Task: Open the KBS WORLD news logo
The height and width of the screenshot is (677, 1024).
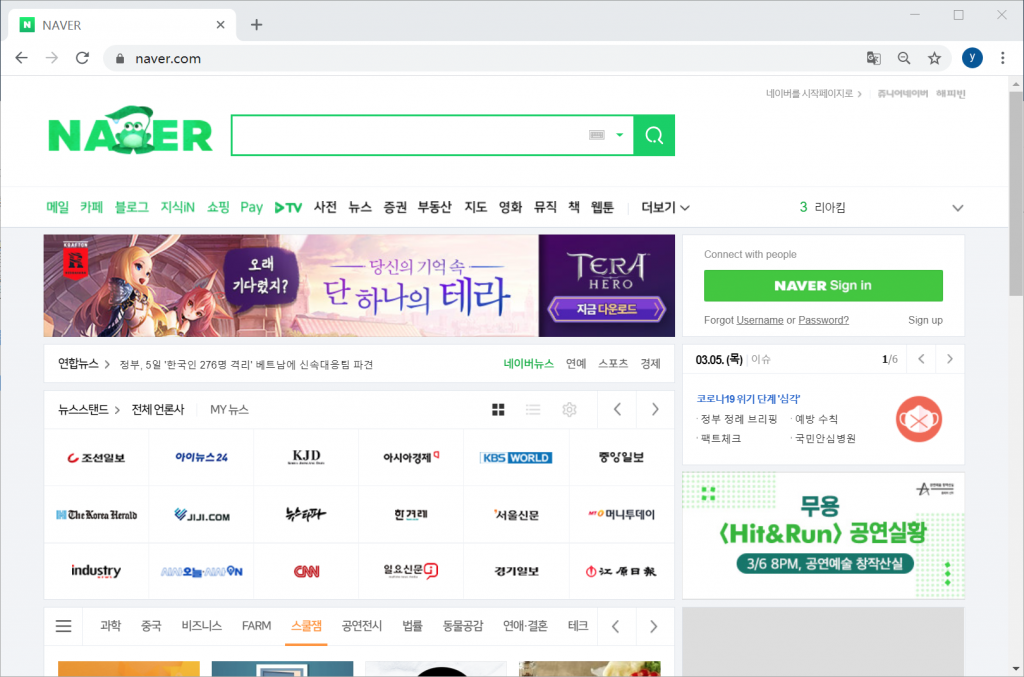Action: coord(516,457)
